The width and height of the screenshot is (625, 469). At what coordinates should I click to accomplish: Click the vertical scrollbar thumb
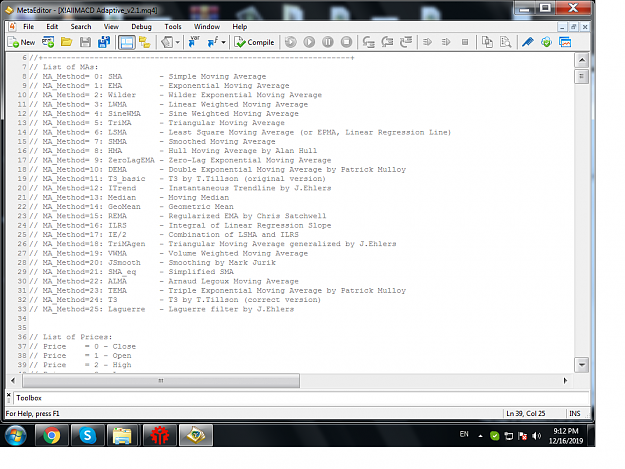(582, 76)
